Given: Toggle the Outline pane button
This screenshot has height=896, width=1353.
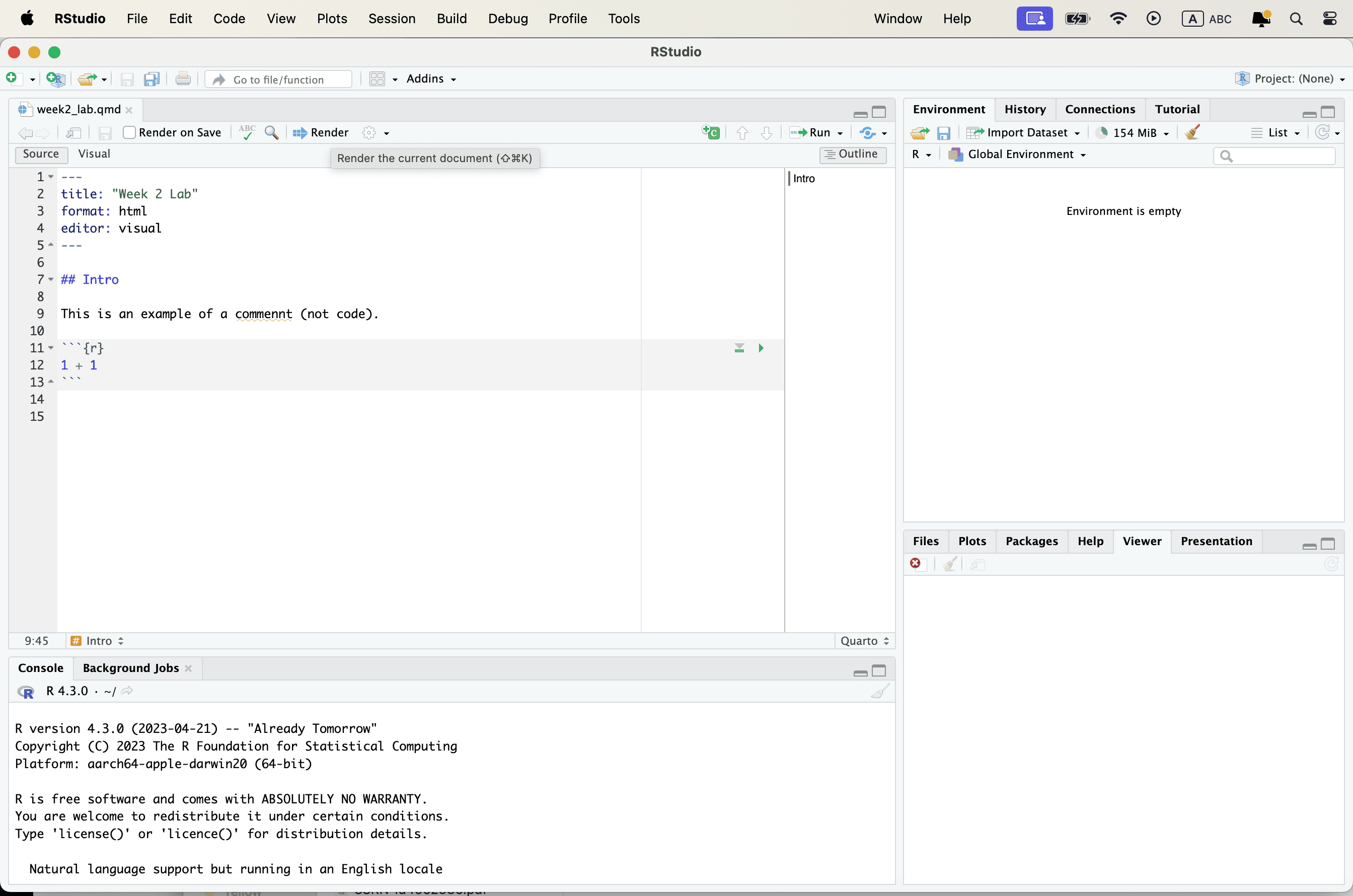Looking at the screenshot, I should 853,155.
